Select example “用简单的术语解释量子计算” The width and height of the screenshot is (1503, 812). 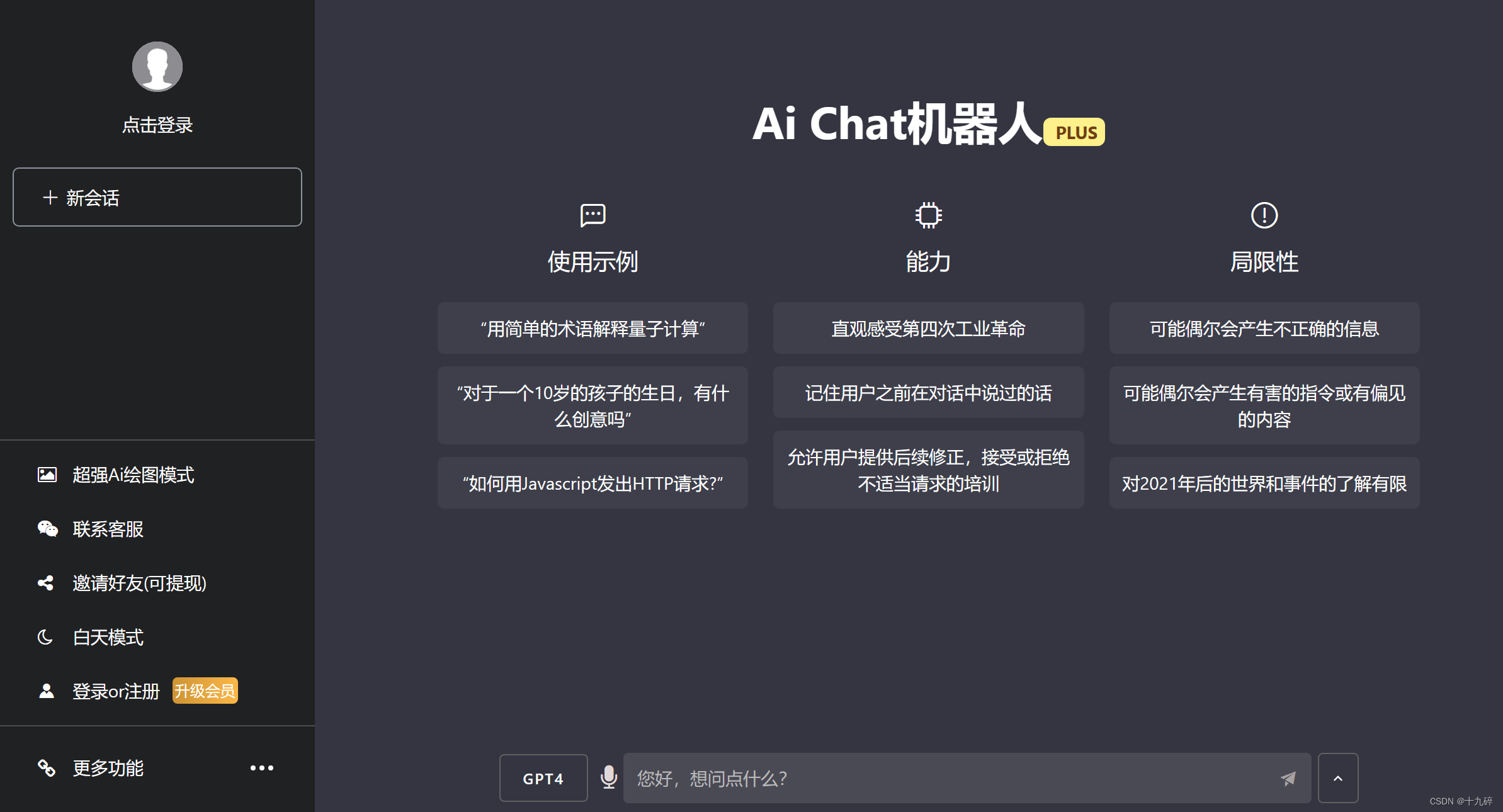point(593,328)
